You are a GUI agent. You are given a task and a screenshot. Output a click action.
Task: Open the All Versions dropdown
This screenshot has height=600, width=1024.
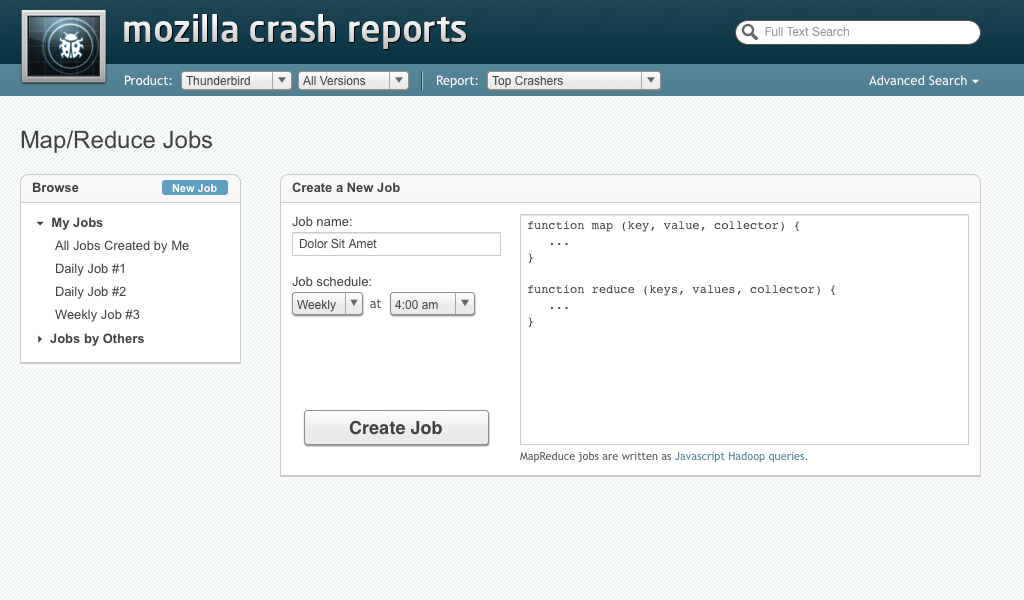[353, 80]
